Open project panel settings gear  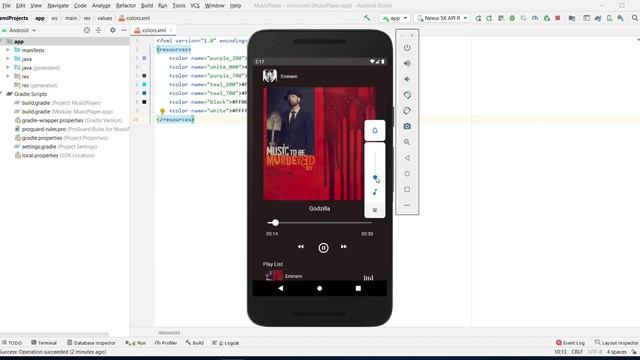[x=113, y=30]
